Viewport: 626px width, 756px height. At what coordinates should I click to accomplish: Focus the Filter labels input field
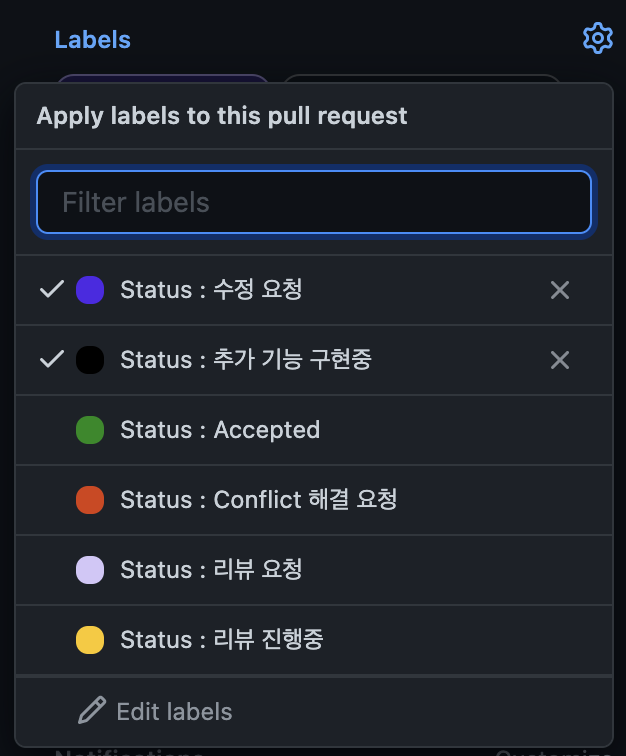[314, 202]
